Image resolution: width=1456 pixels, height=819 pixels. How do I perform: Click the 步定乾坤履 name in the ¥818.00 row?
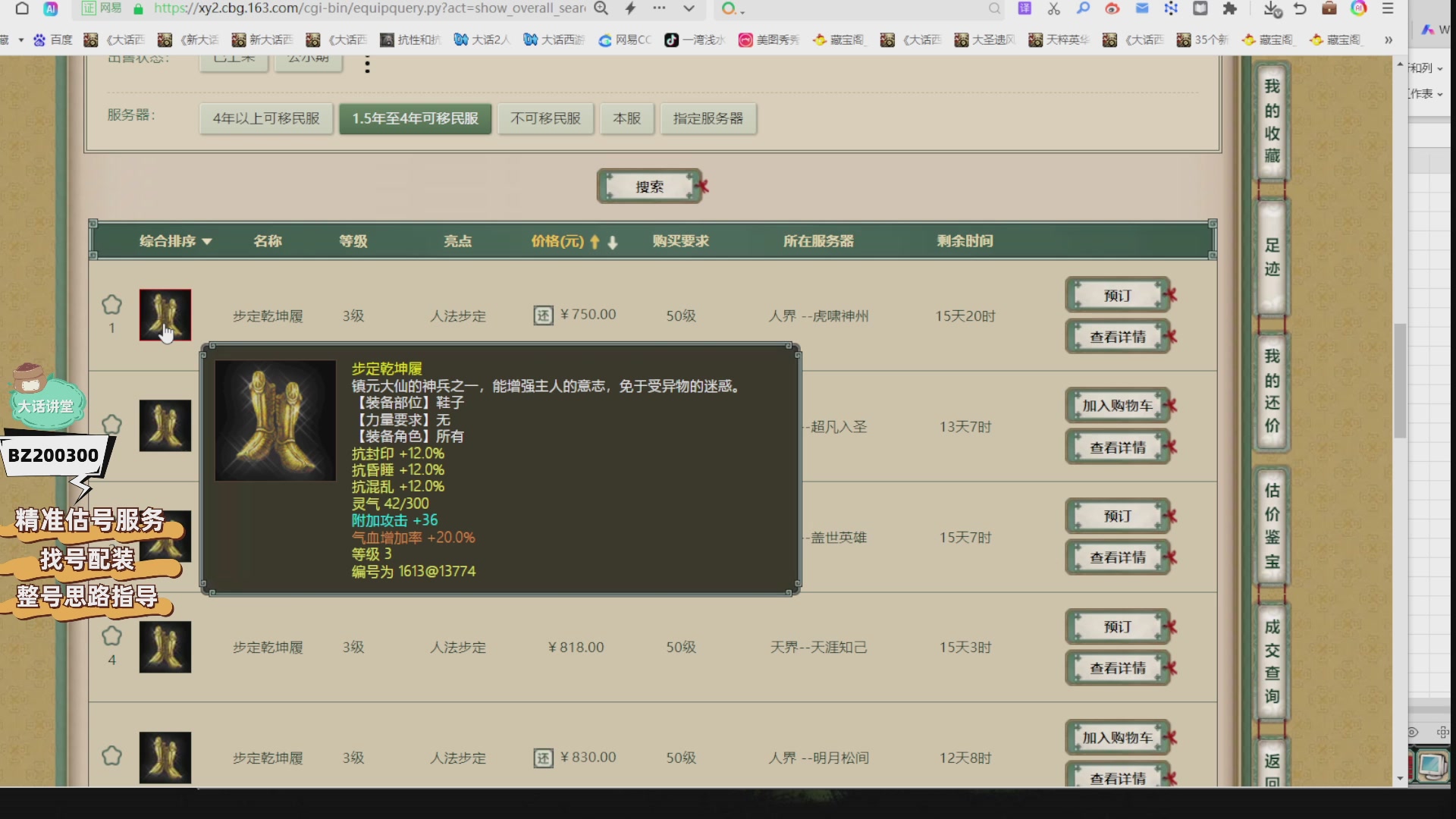point(268,648)
